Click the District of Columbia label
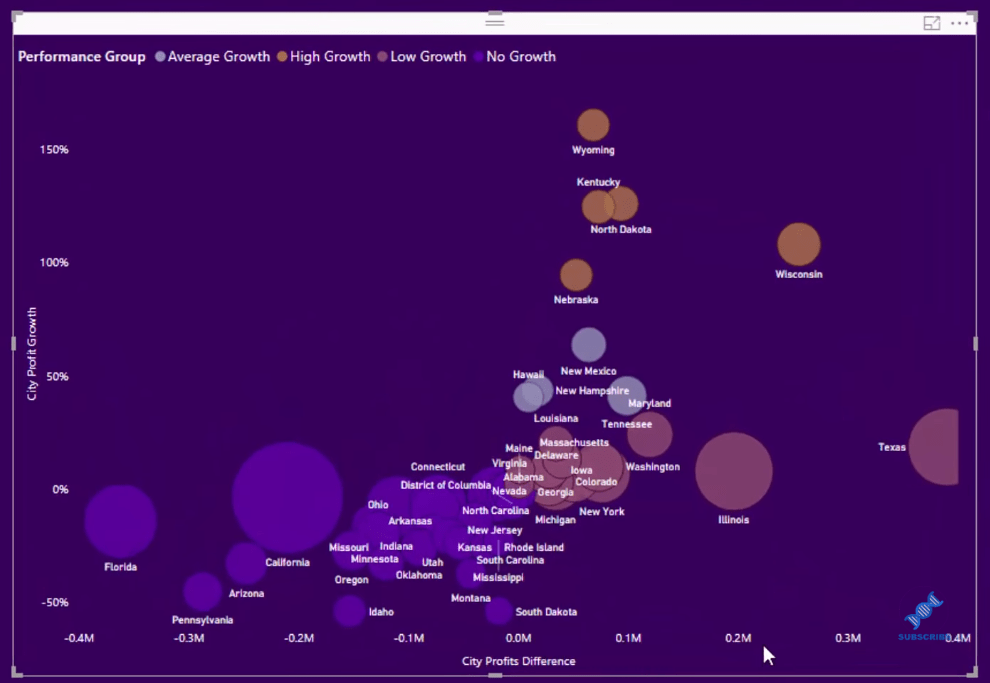Image resolution: width=990 pixels, height=683 pixels. [x=446, y=485]
